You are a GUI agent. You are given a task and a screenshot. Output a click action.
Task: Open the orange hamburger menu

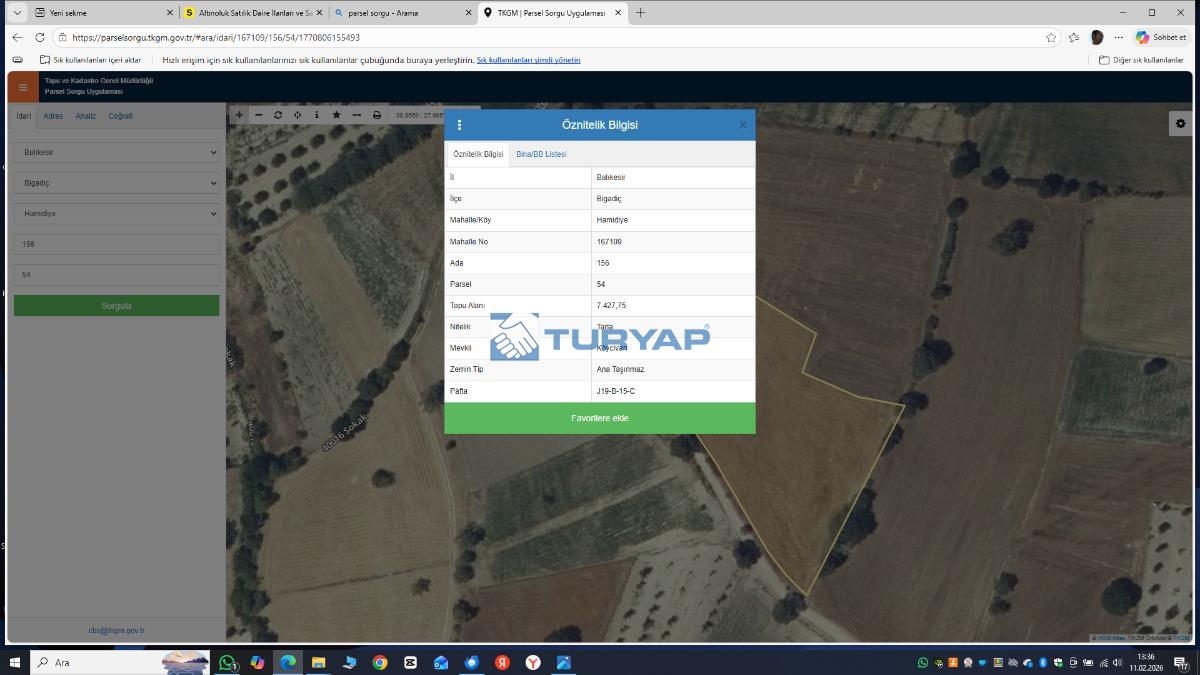click(23, 87)
